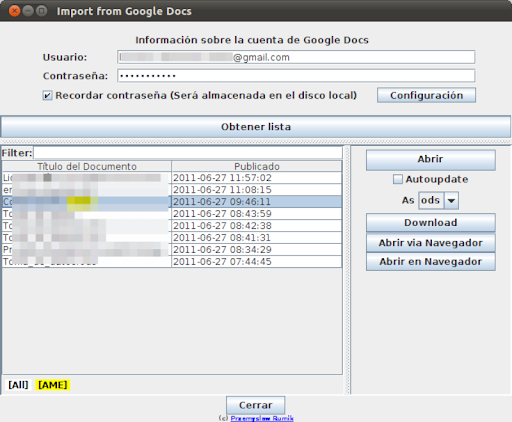Open the Przemyslaw Rumik author link
This screenshot has width=512, height=422.
coord(262,418)
